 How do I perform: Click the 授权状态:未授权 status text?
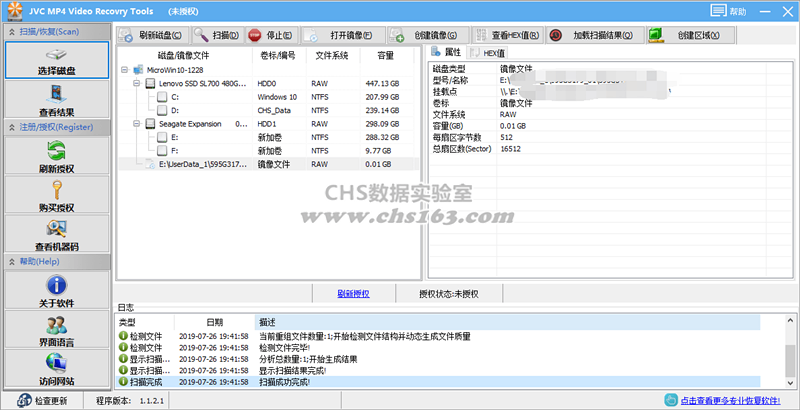tap(448, 294)
